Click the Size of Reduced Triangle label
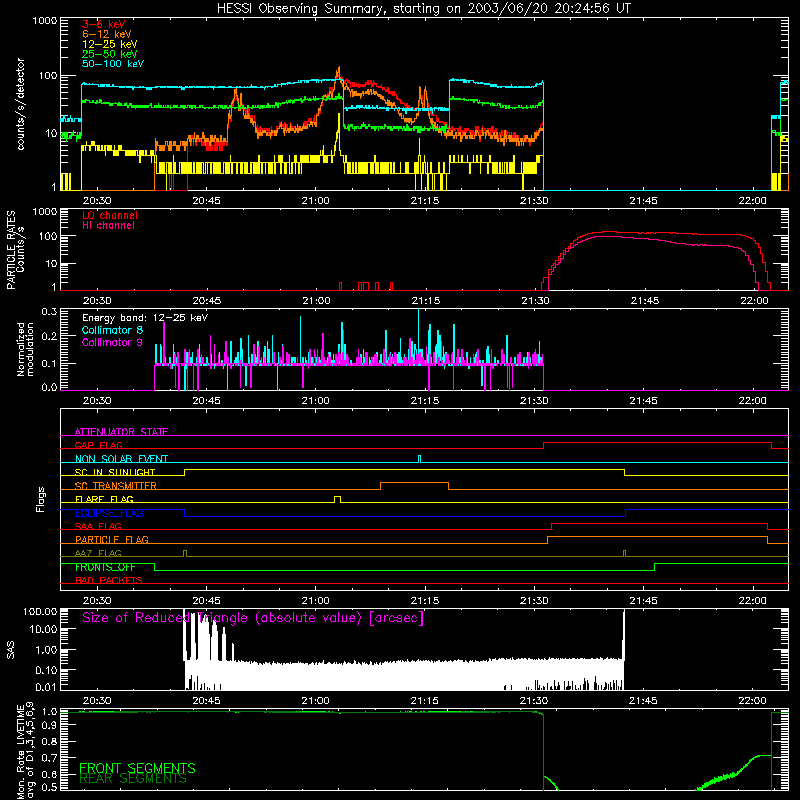This screenshot has width=800, height=800. pos(253,618)
